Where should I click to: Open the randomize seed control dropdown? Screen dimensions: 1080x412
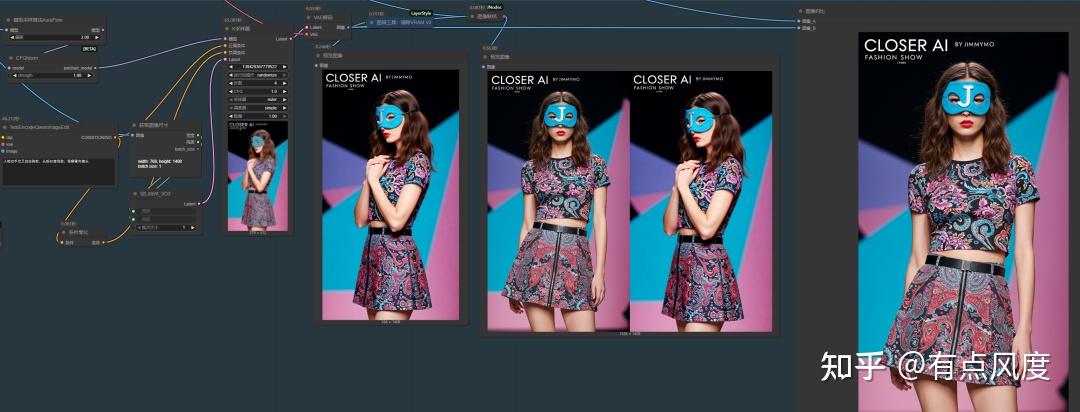pyautogui.click(x=258, y=75)
